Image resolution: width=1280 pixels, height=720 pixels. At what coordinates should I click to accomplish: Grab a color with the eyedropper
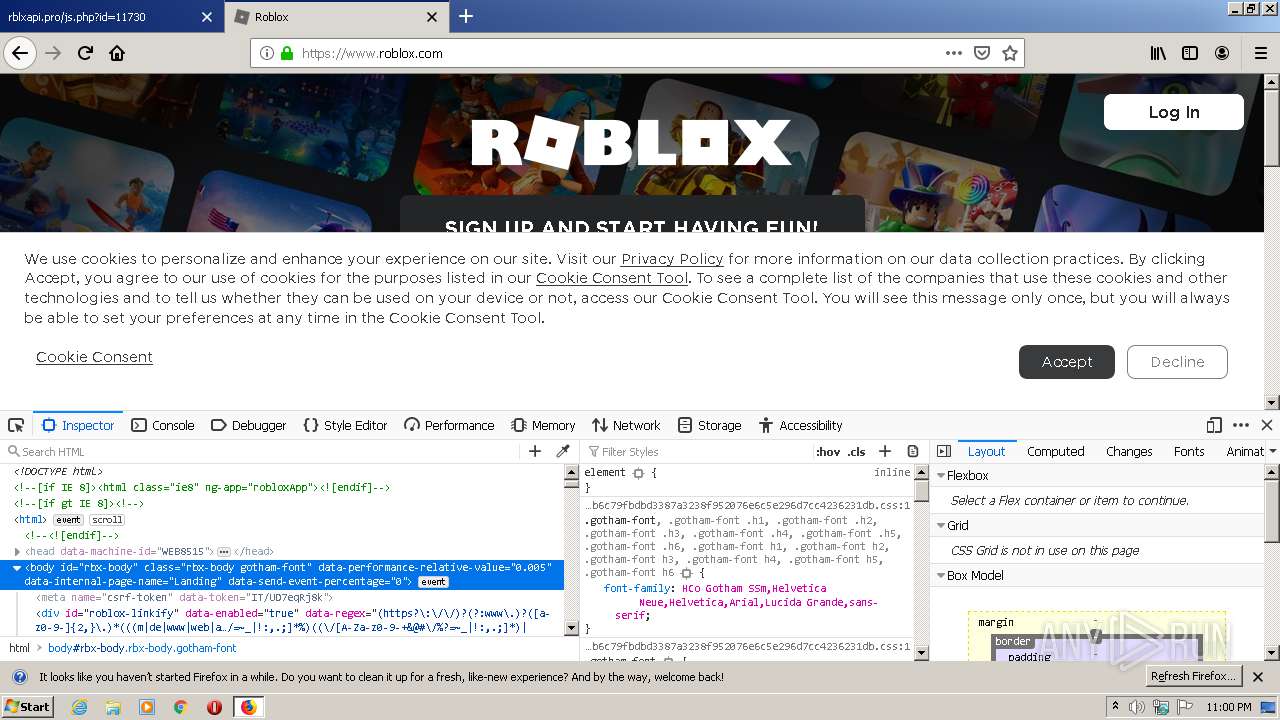coord(563,451)
